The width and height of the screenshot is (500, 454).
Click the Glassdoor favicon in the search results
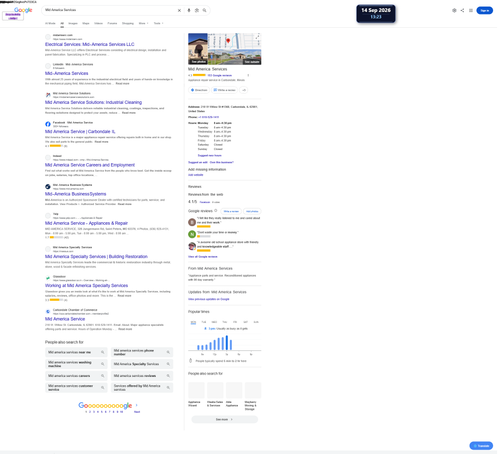coord(48,278)
